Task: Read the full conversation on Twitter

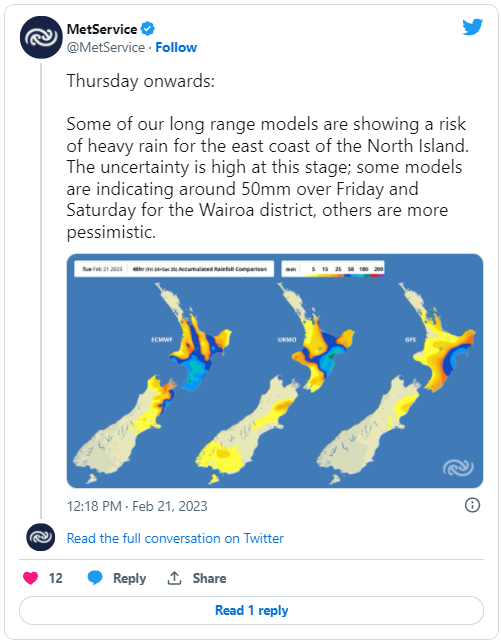Action: pos(175,538)
